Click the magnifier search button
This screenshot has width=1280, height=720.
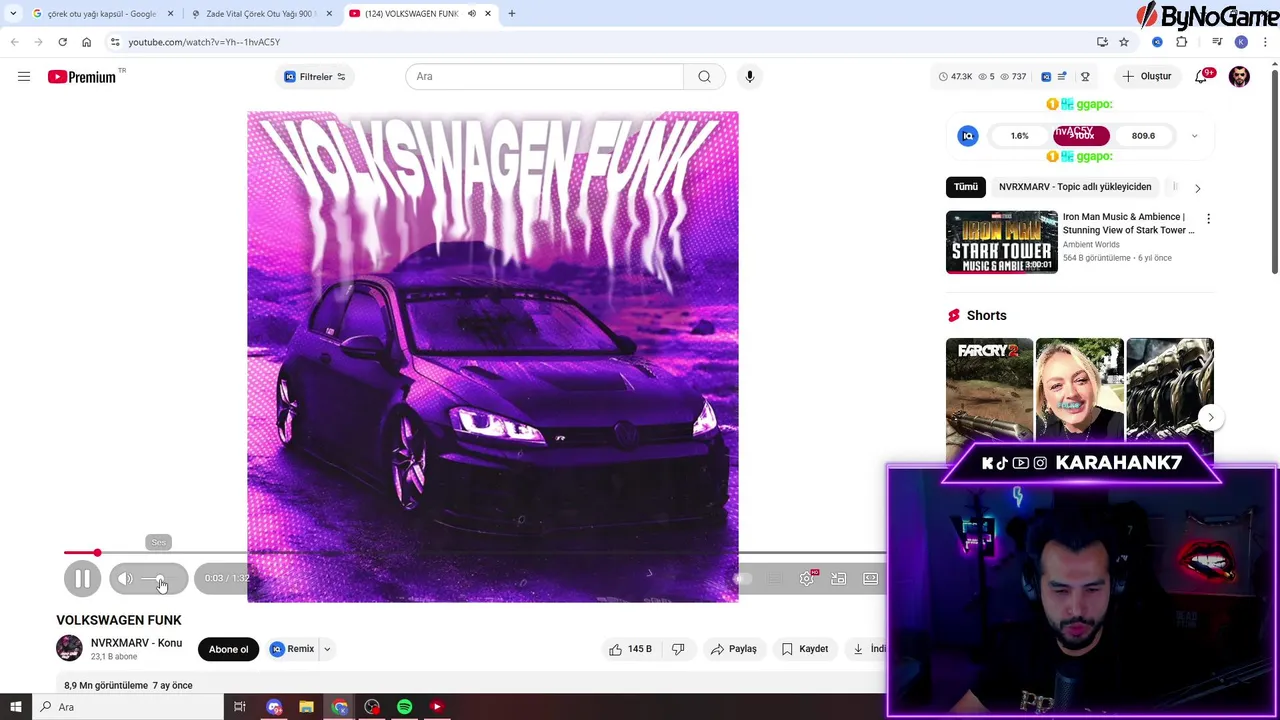pos(704,77)
